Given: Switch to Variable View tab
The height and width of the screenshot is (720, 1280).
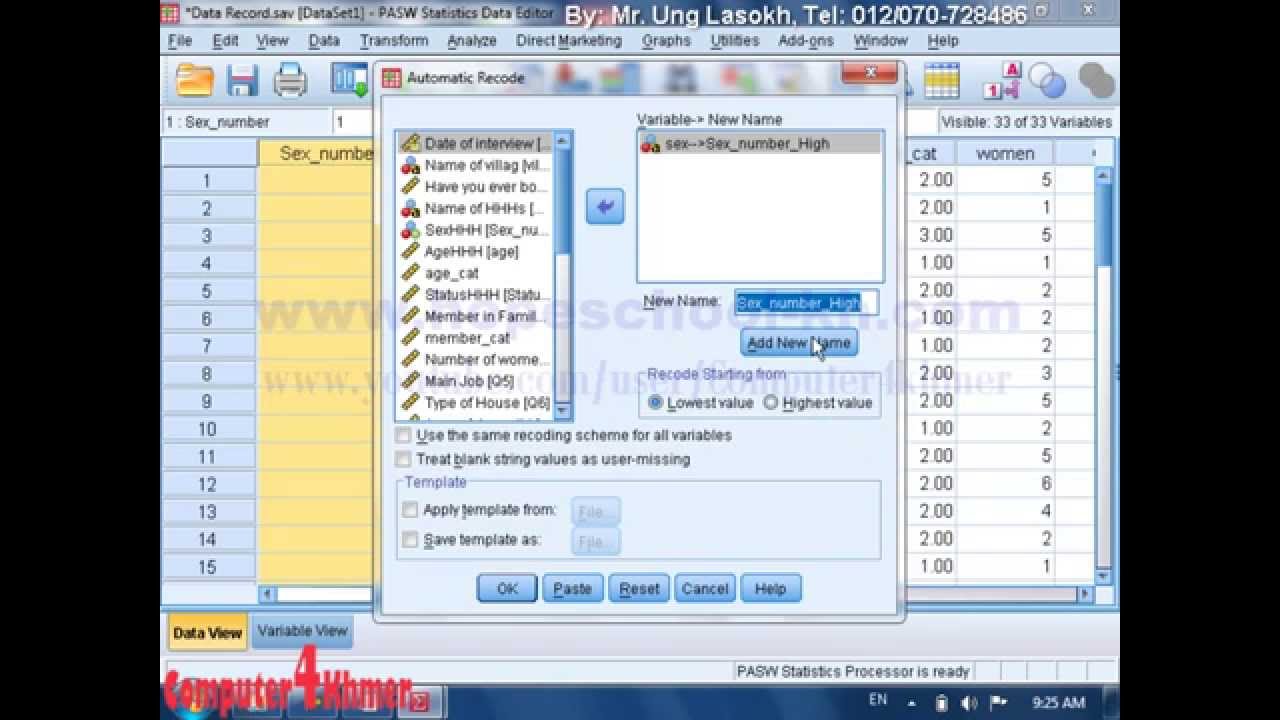Looking at the screenshot, I should pos(302,631).
